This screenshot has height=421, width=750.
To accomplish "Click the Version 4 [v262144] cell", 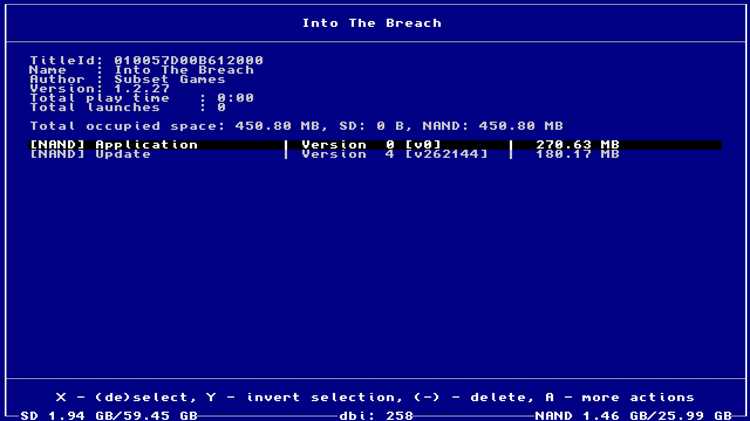I will pyautogui.click(x=395, y=154).
